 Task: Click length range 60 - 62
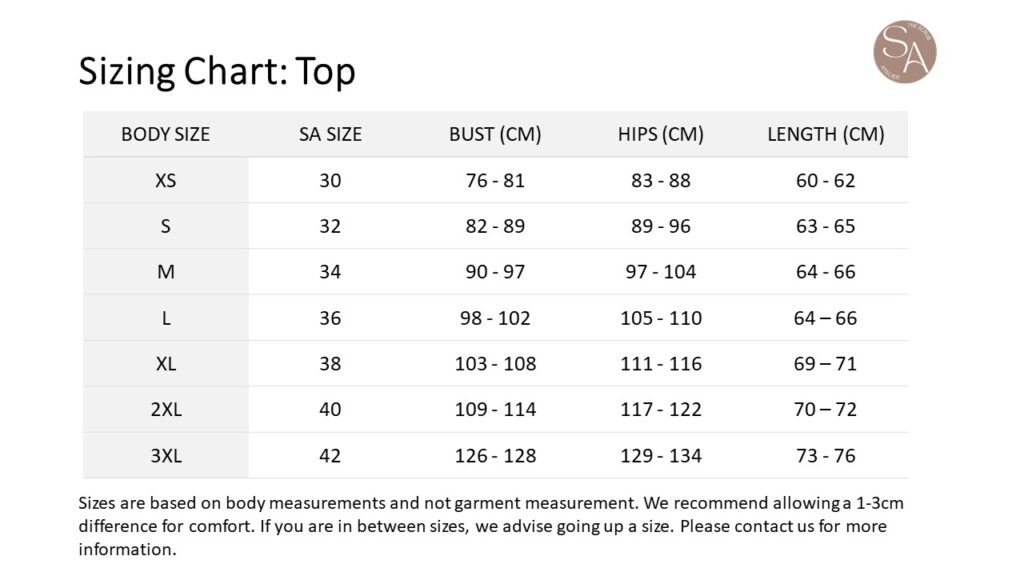pyautogui.click(x=825, y=181)
